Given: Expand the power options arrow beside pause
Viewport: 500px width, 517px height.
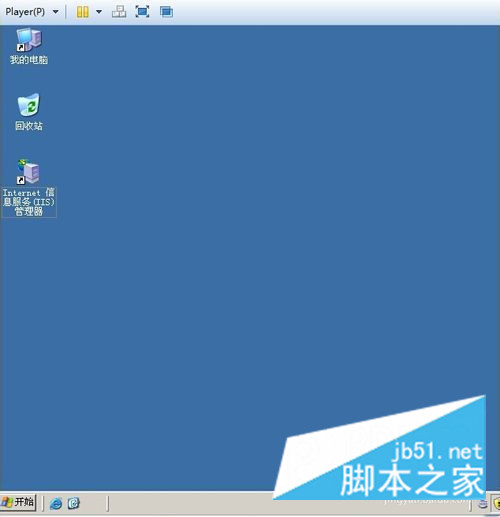Looking at the screenshot, I should click(99, 12).
